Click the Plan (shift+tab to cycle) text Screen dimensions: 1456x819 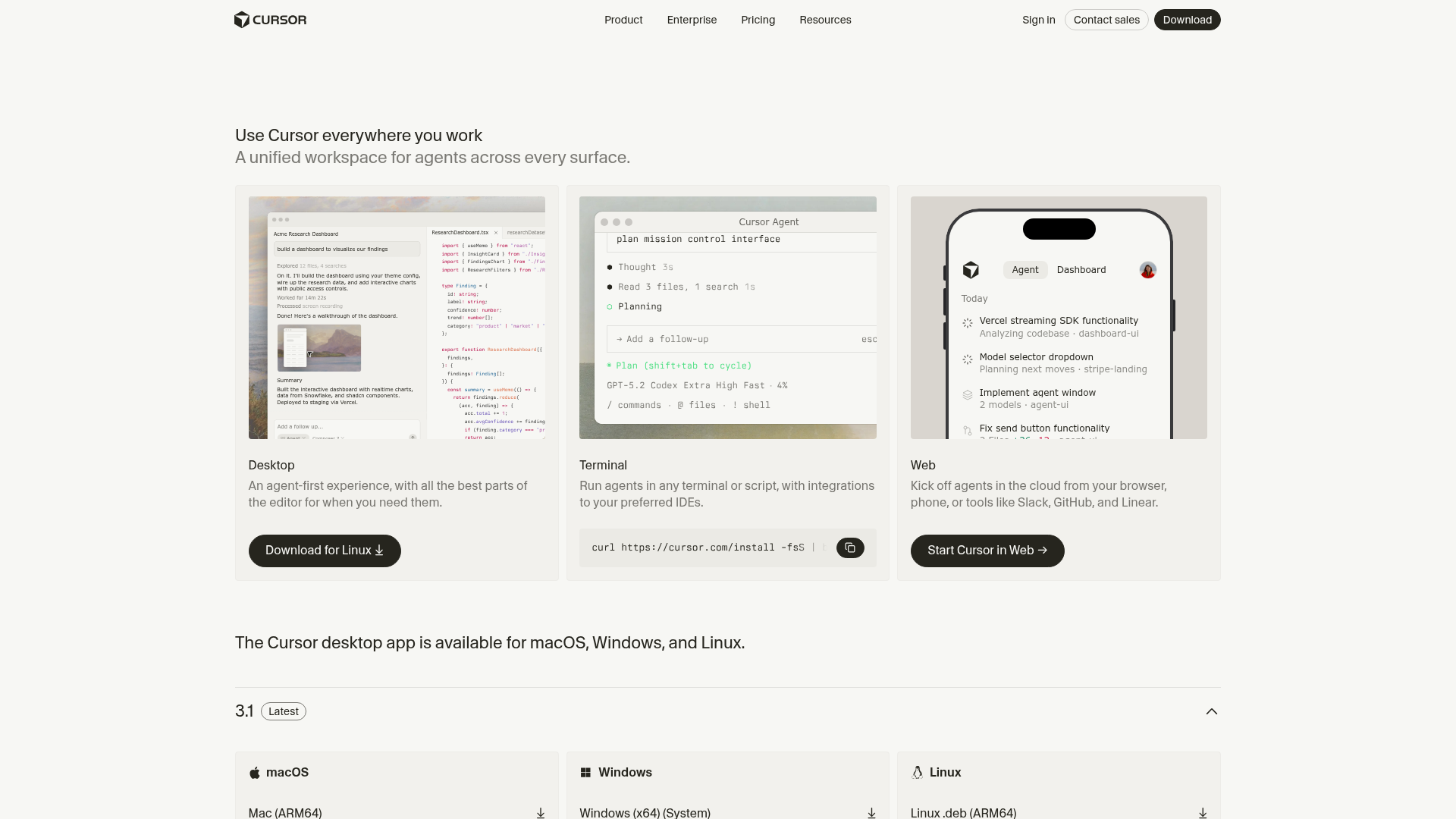coord(683,366)
